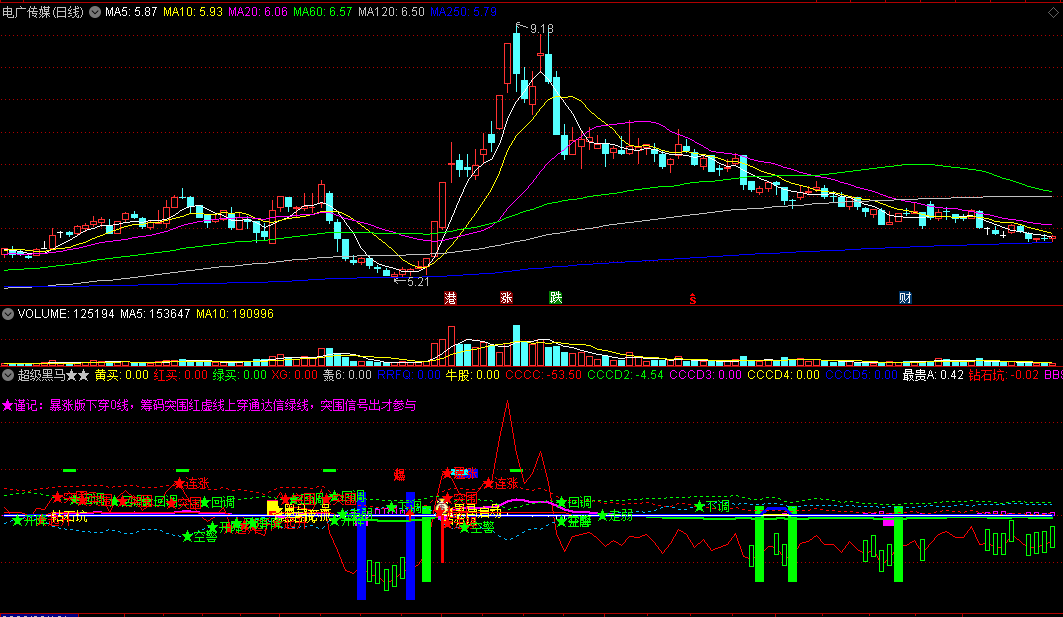Select the MA10: 5.93 indicator label
Viewport: 1063px width, 617px height.
tap(193, 12)
